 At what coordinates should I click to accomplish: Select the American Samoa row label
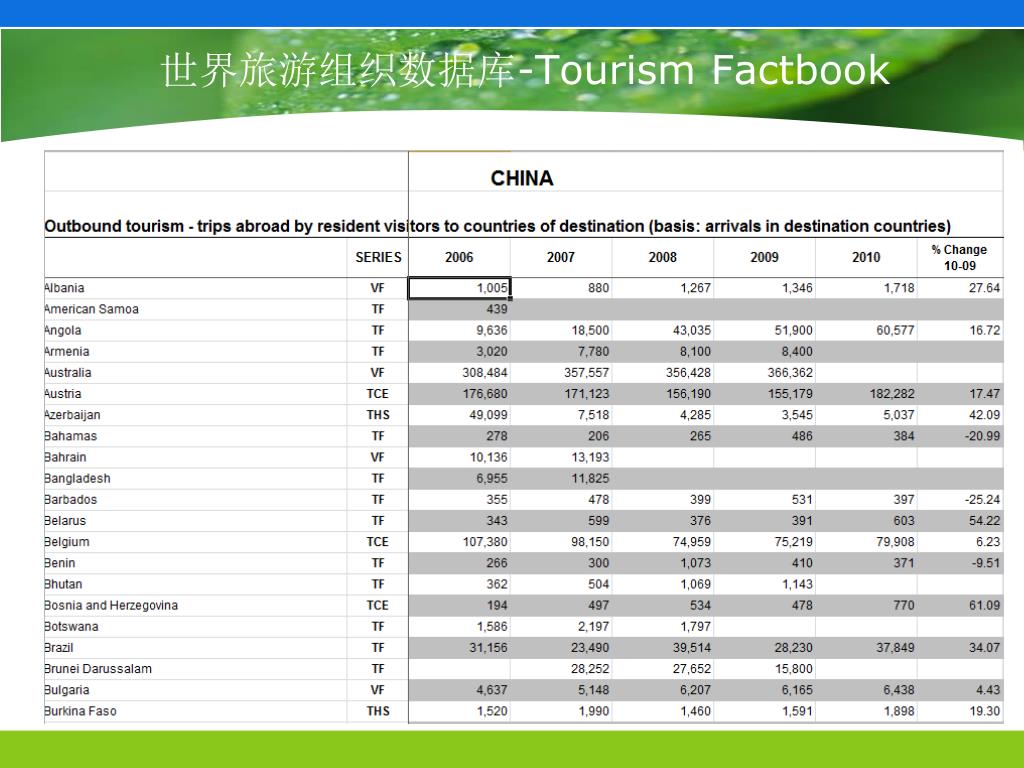(x=91, y=309)
